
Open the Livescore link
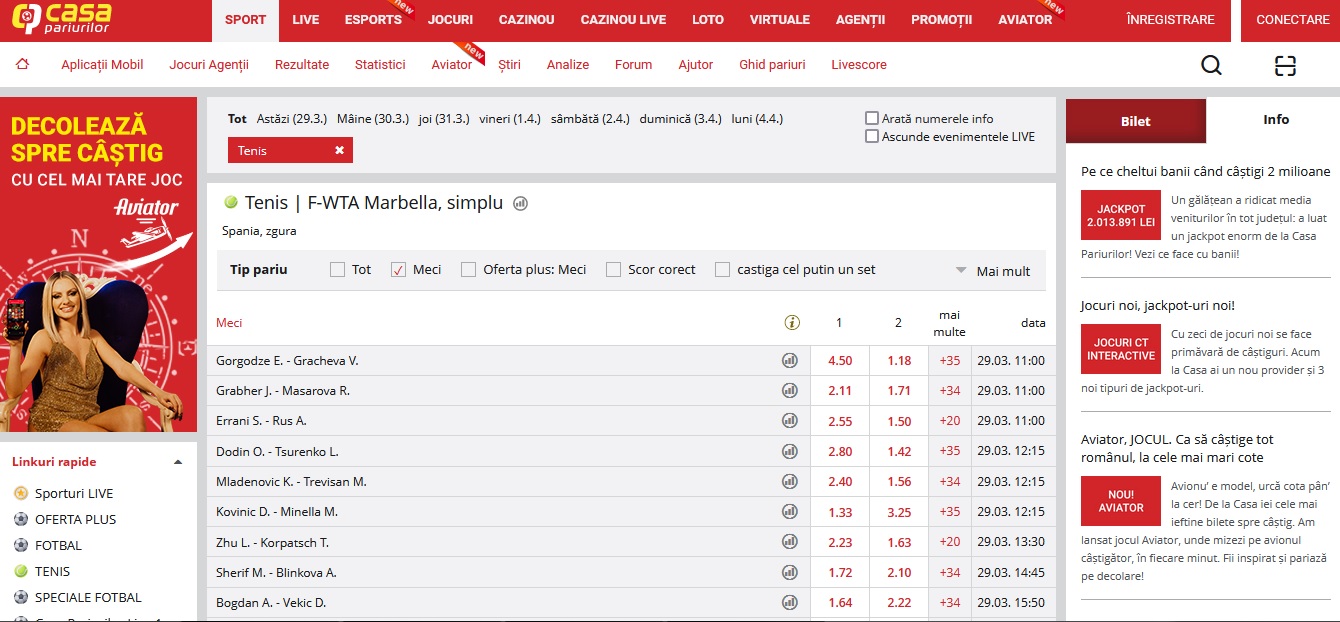[x=859, y=65]
